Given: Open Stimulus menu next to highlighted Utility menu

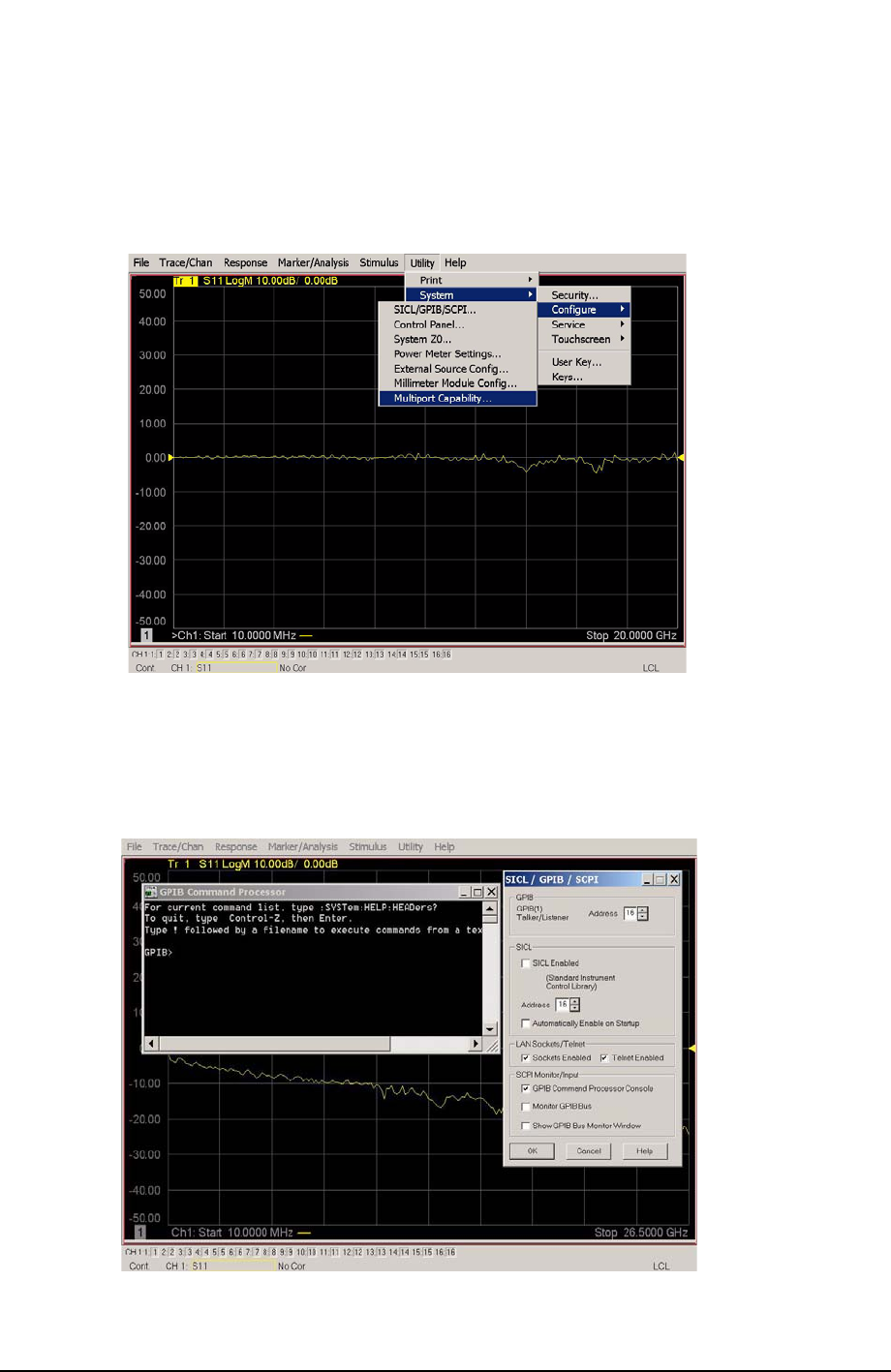Looking at the screenshot, I should (379, 262).
